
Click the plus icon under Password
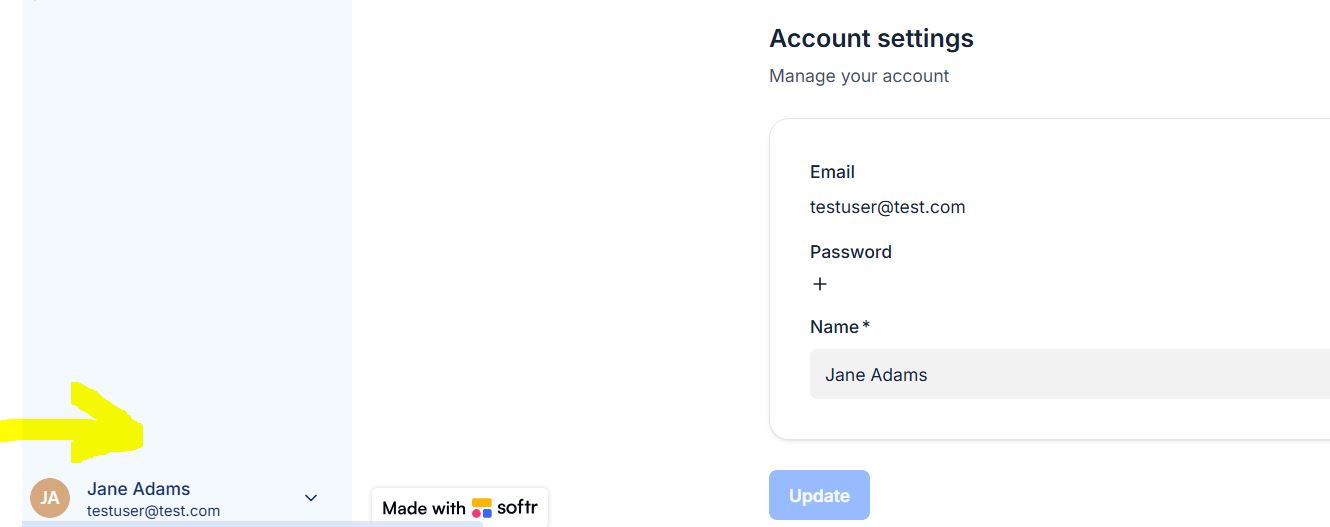[820, 284]
